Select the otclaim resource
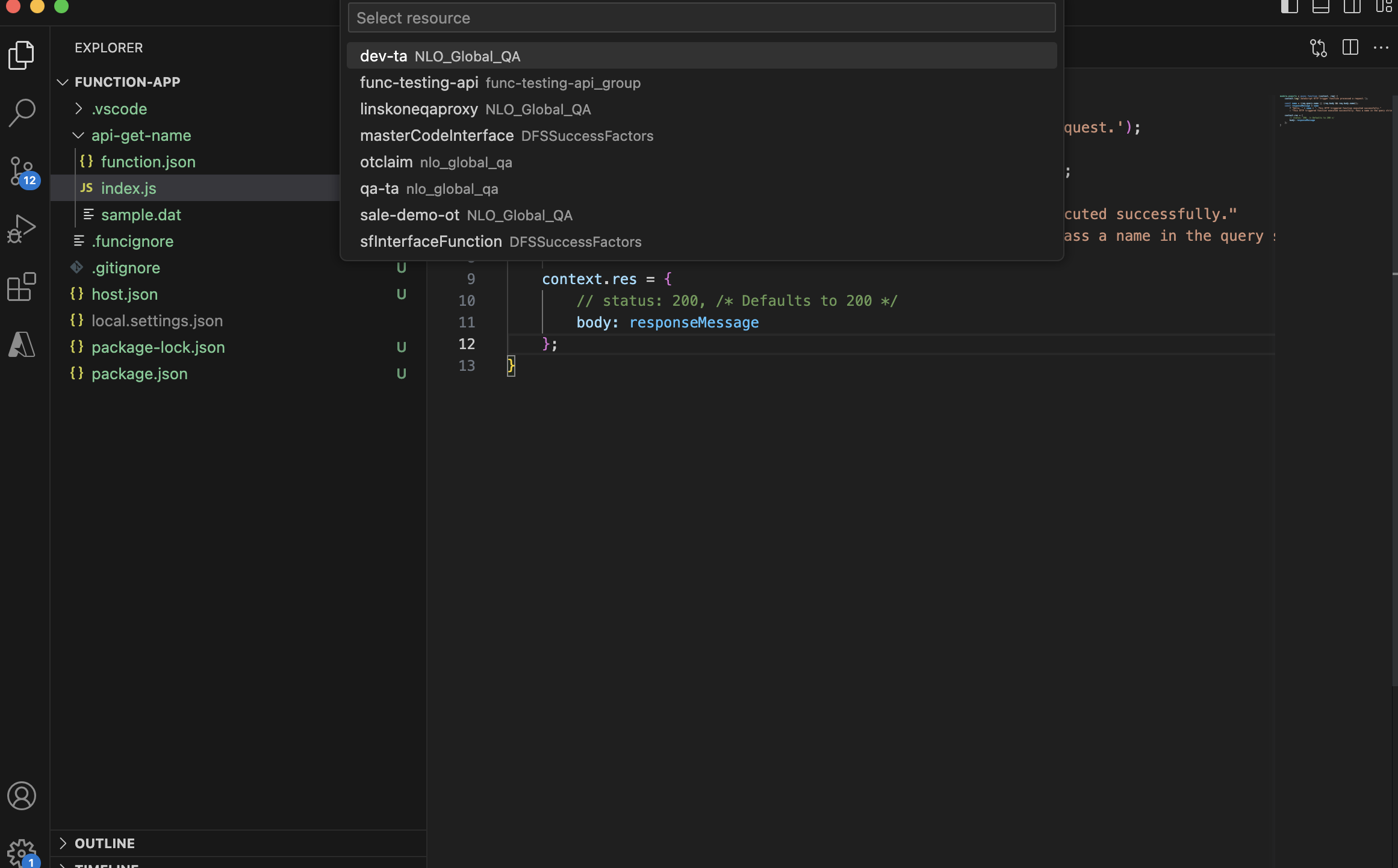Viewport: 1398px width, 868px height. pyautogui.click(x=701, y=162)
